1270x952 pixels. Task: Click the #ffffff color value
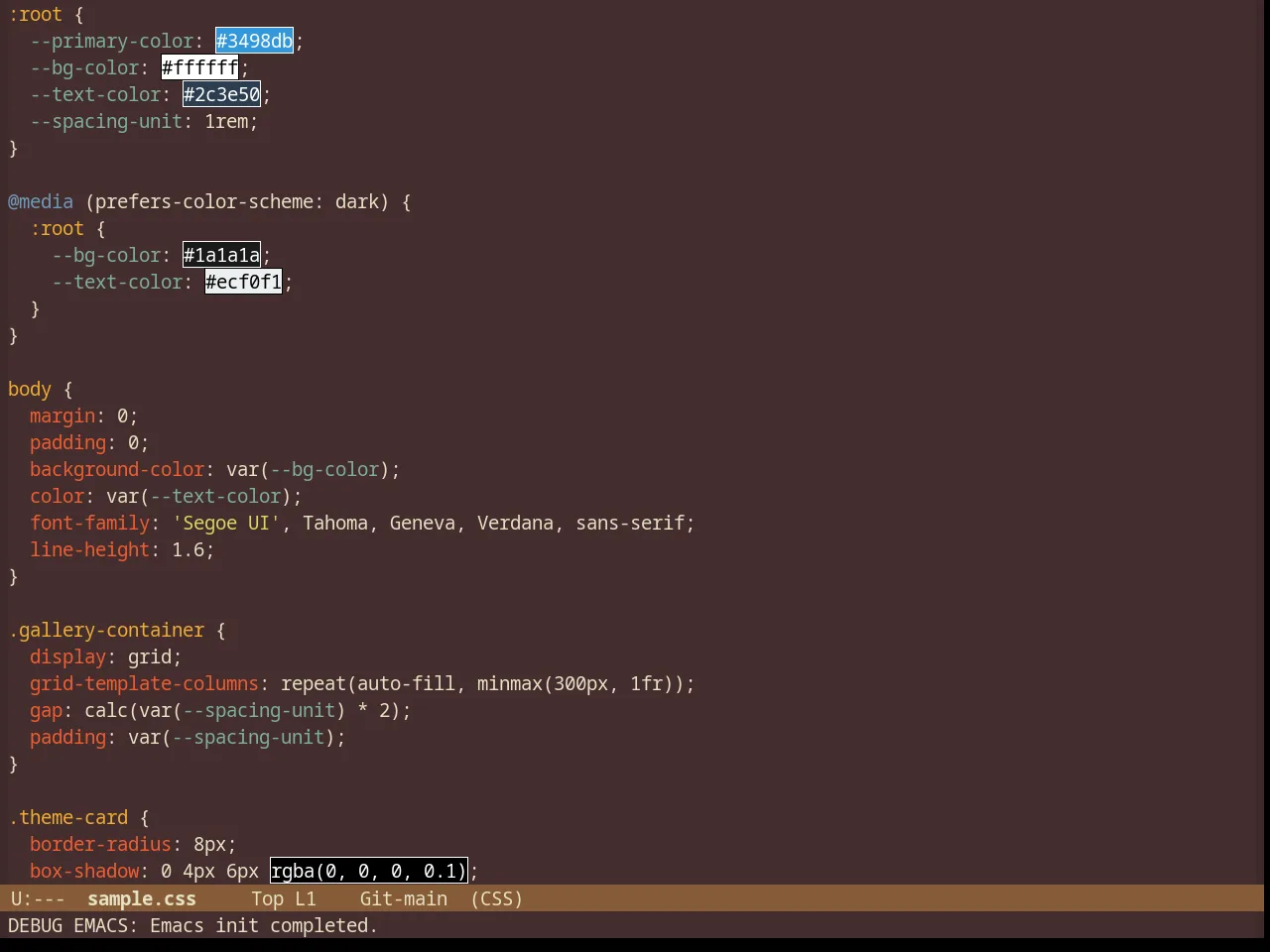point(199,67)
